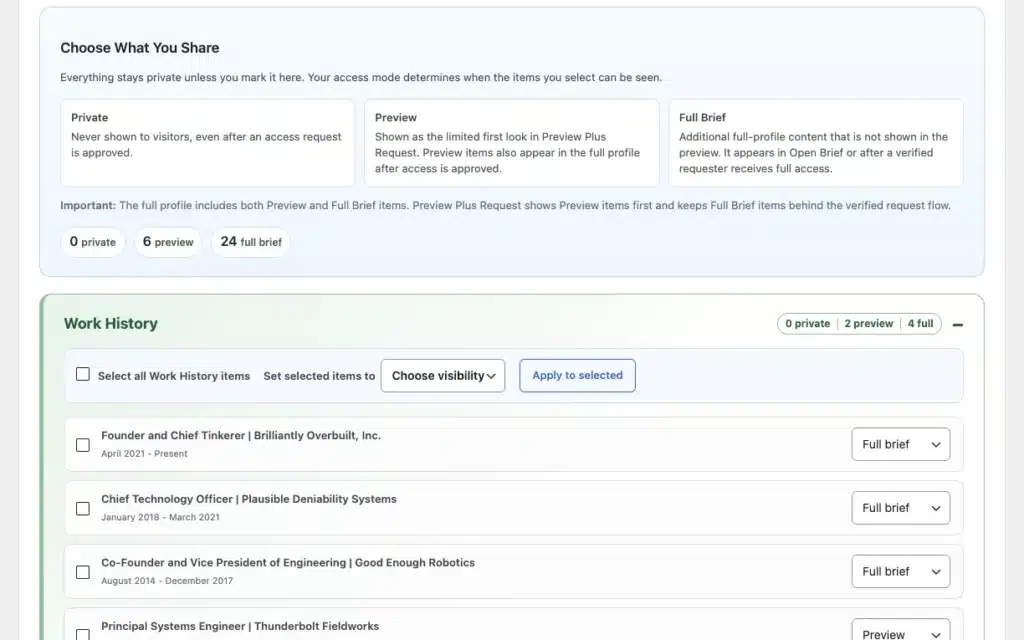
Task: Open the Choose visibility dropdown
Action: tap(443, 376)
